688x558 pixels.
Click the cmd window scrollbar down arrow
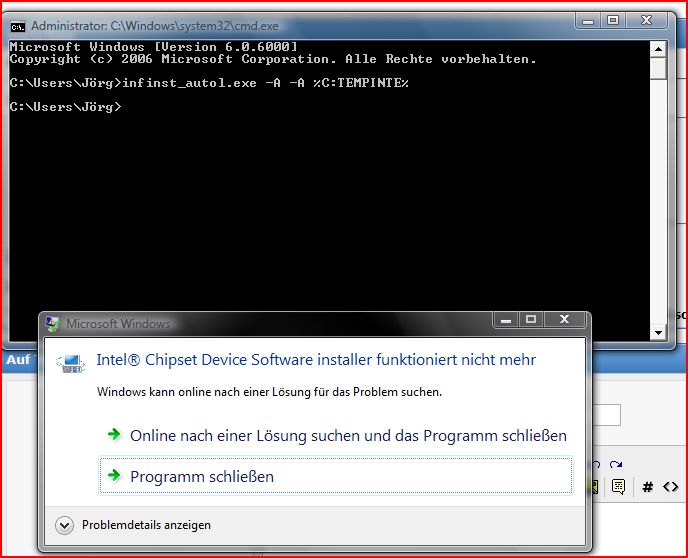(658, 333)
